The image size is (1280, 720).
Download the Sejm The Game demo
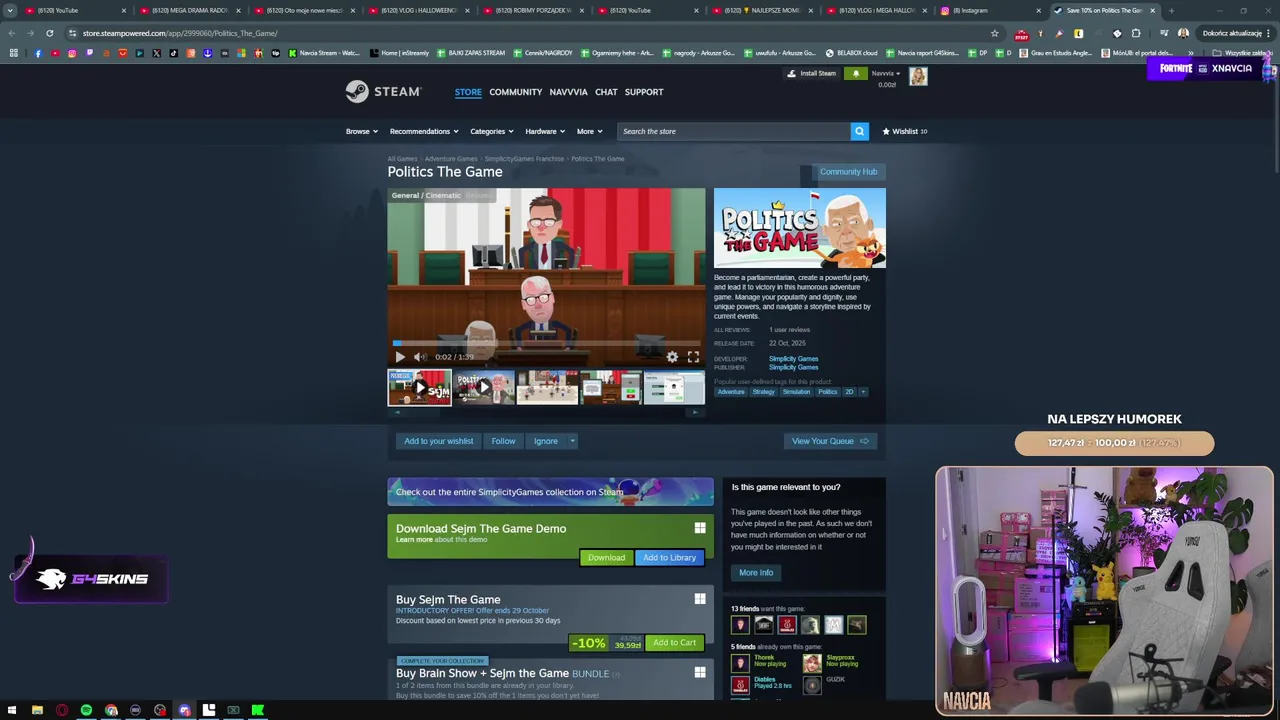click(606, 558)
